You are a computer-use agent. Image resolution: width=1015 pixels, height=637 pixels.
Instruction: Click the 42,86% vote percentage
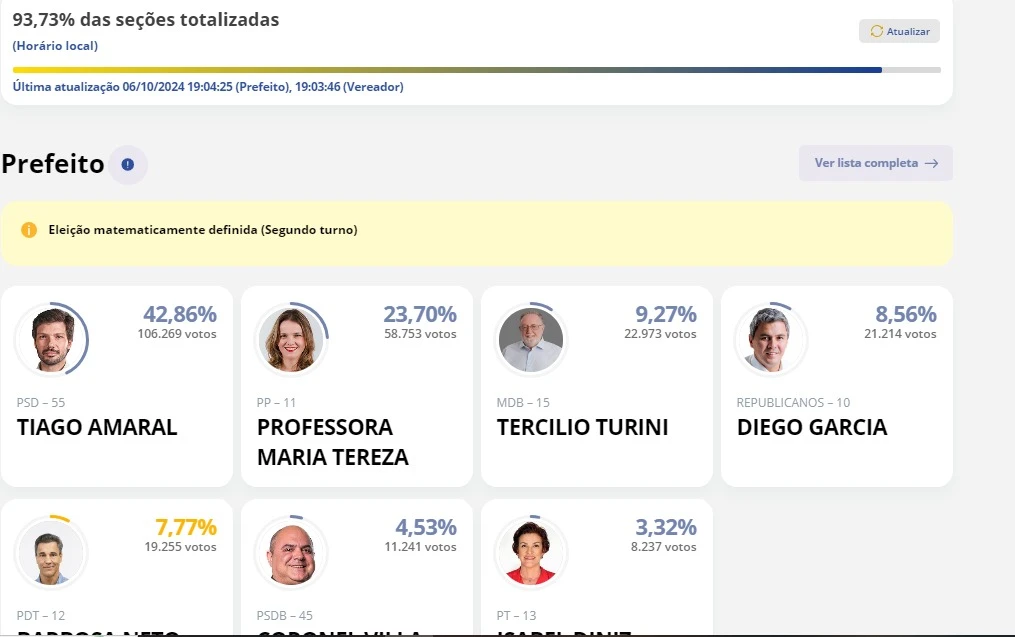click(x=179, y=314)
